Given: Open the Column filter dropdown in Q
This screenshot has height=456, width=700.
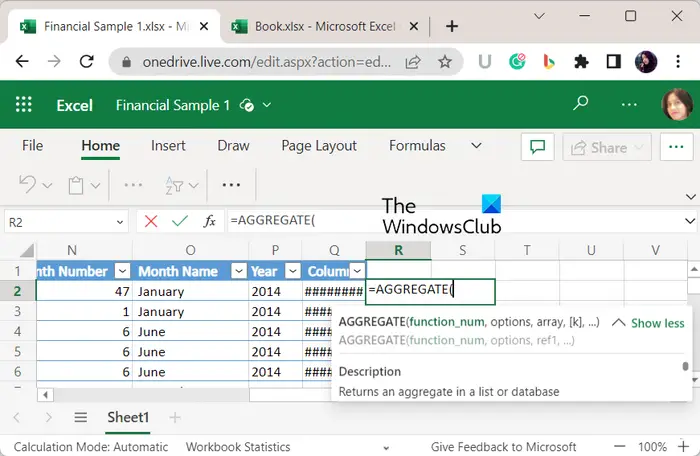Looking at the screenshot, I should [357, 271].
